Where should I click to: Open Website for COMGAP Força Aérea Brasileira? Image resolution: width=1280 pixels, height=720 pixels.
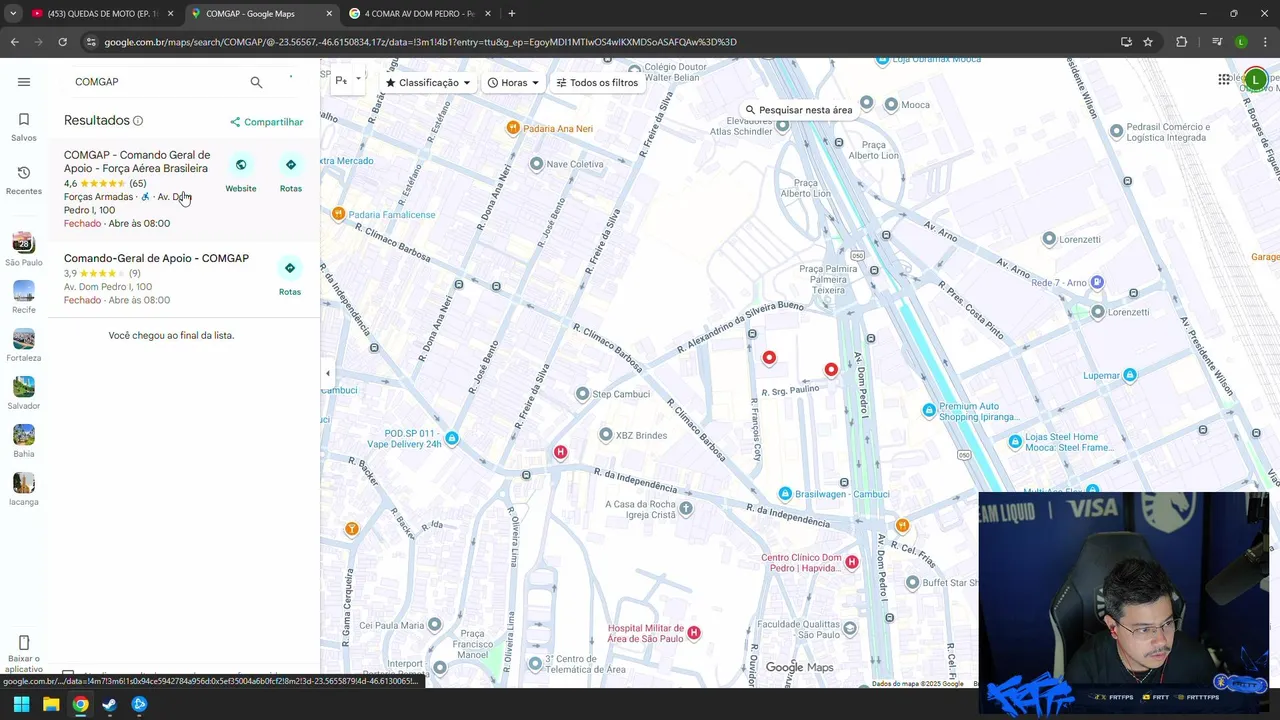pyautogui.click(x=241, y=173)
